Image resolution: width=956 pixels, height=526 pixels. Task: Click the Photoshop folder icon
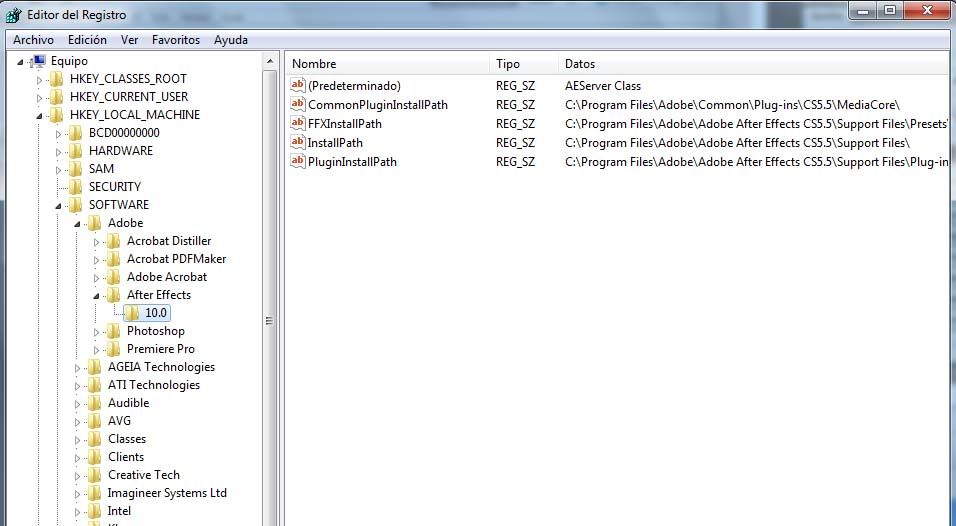pos(113,331)
